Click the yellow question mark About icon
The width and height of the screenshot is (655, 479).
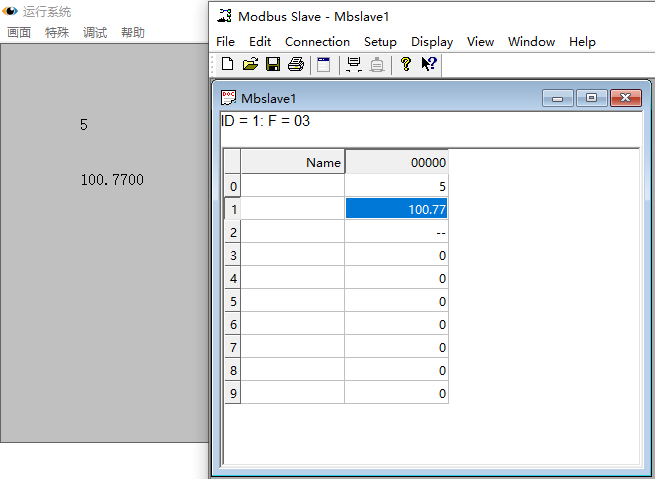coord(405,64)
